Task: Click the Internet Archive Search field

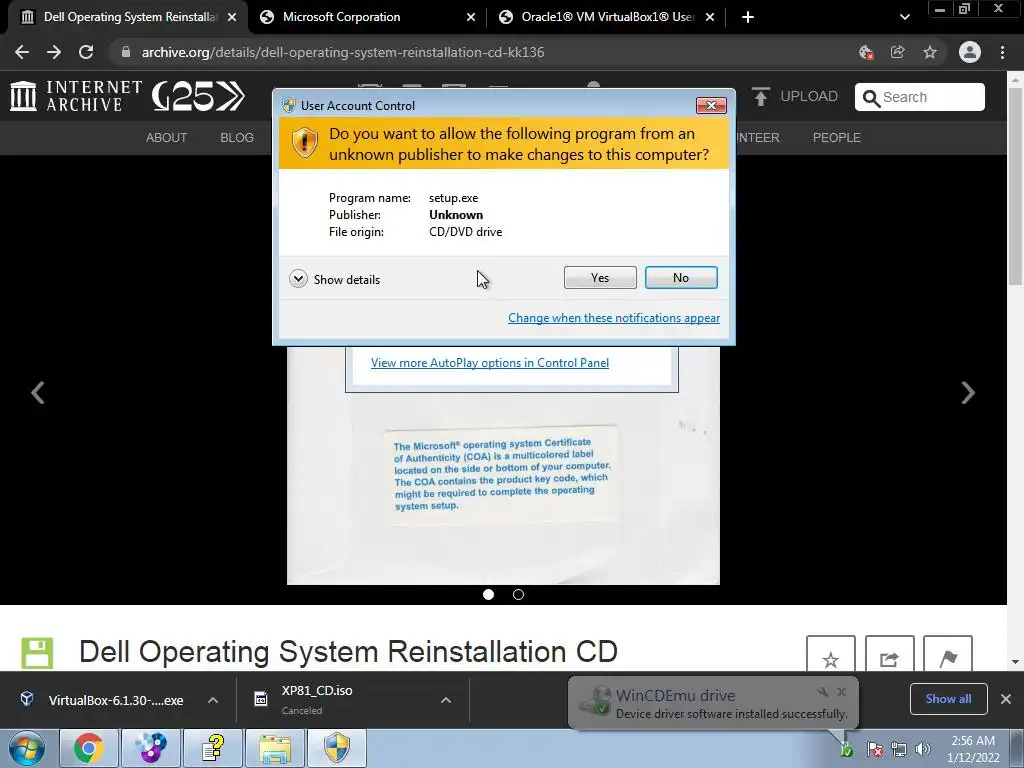Action: 920,97
